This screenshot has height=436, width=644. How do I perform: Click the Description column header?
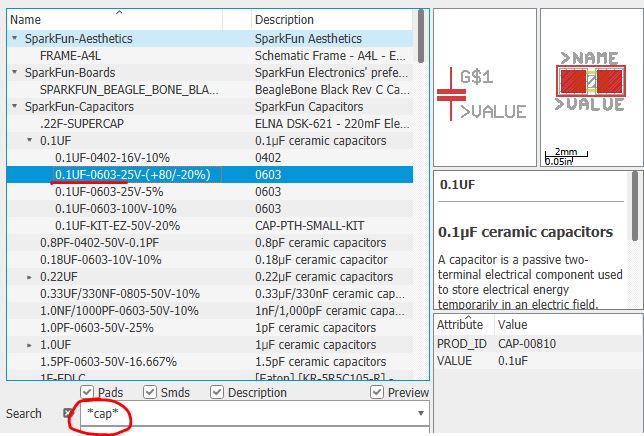point(330,20)
